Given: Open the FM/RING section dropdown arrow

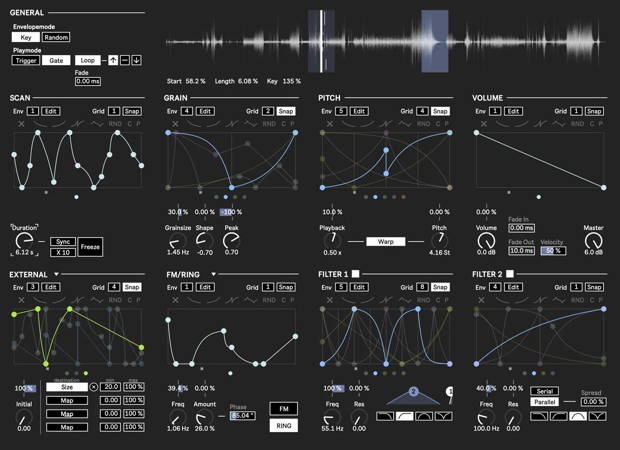Looking at the screenshot, I should point(213,273).
